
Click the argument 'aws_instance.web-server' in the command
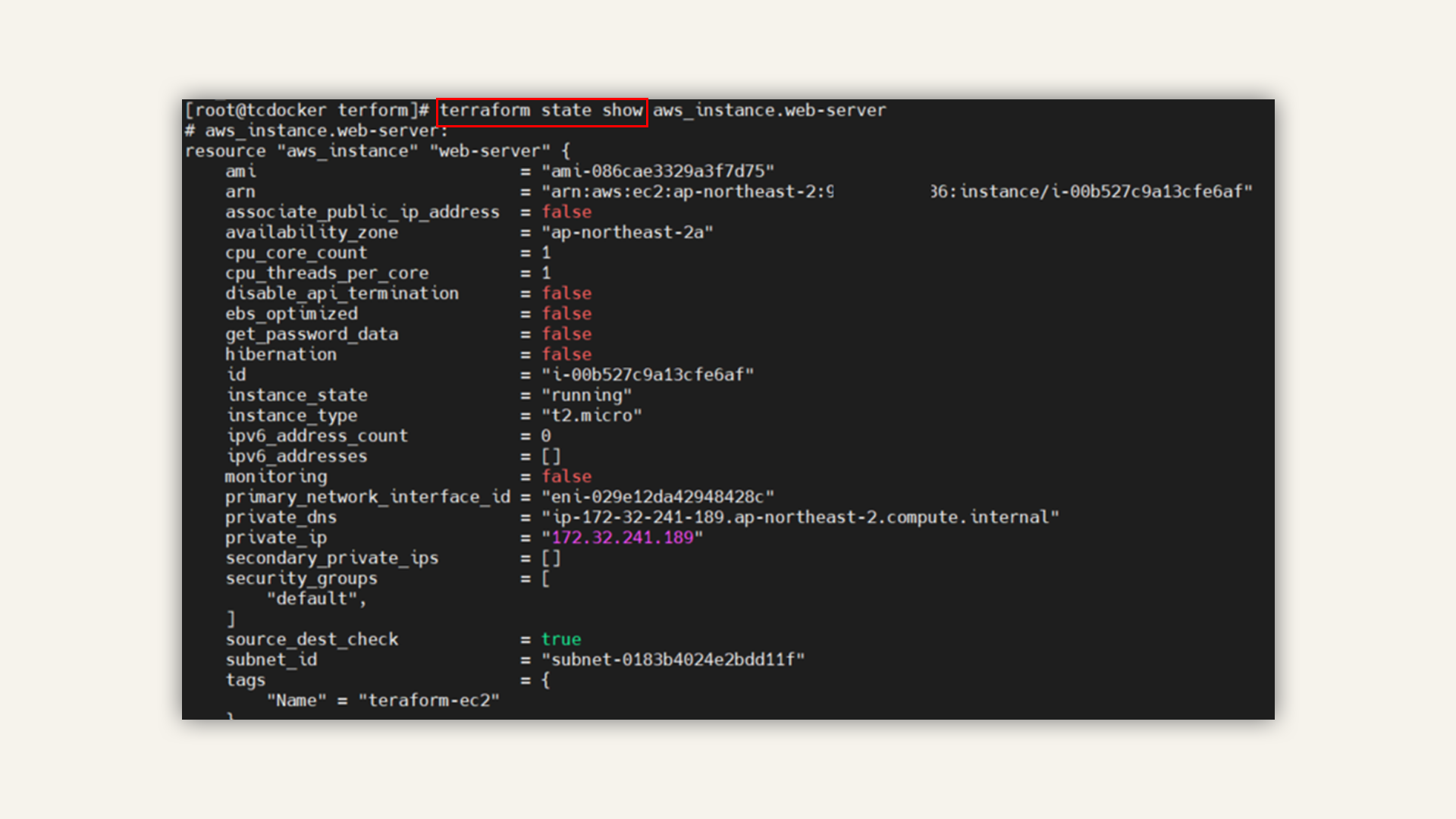(769, 111)
